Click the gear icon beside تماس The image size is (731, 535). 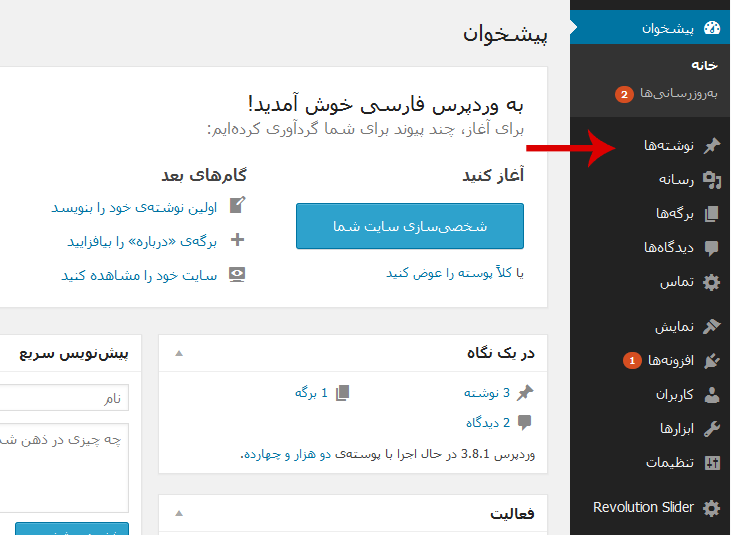click(x=711, y=282)
